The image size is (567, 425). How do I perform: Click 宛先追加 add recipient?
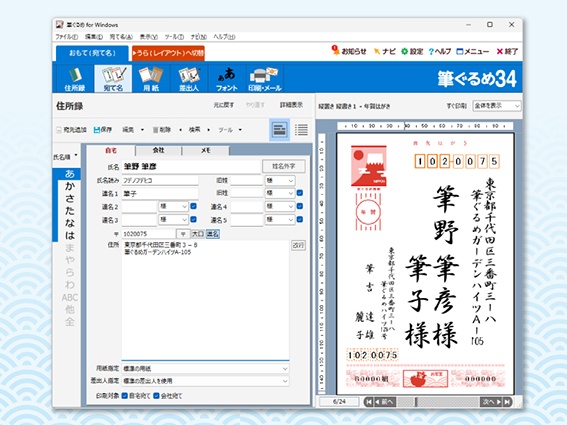tap(72, 129)
